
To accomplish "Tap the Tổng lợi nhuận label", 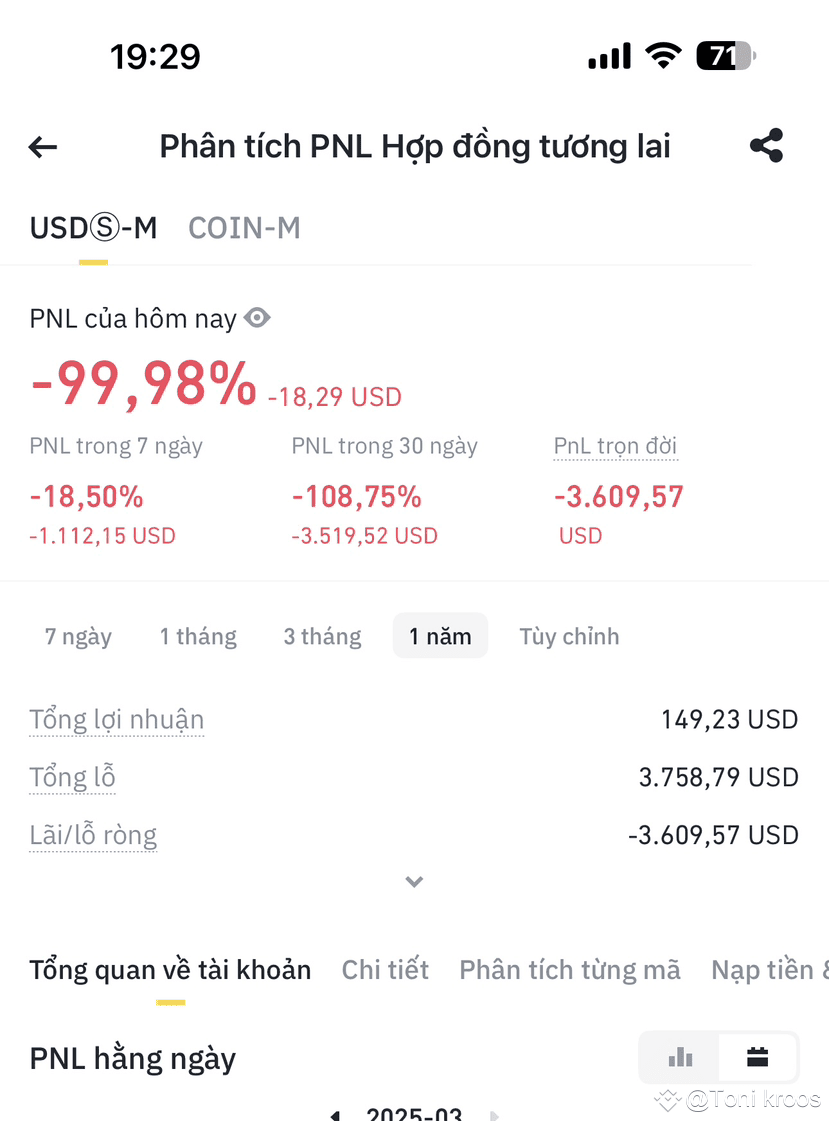I will point(116,719).
